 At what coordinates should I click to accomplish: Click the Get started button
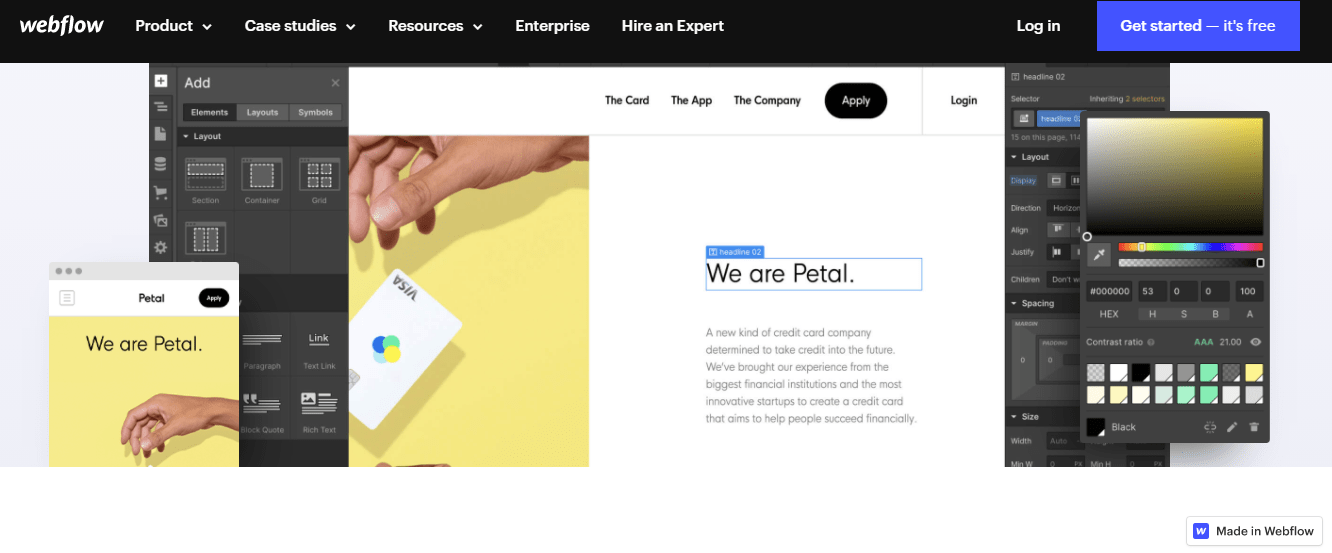(1198, 26)
